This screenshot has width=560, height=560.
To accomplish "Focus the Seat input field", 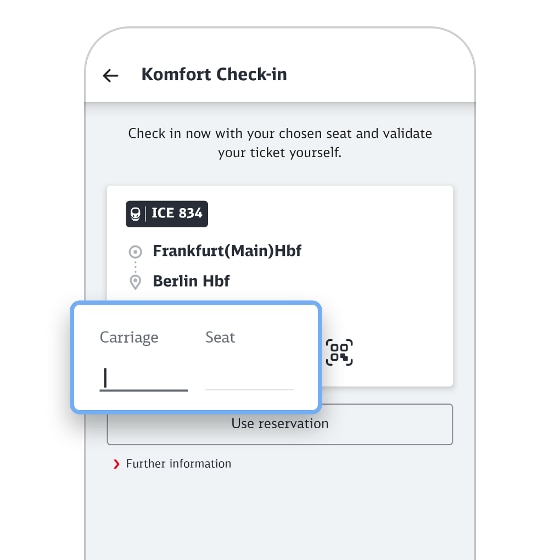I will pos(249,378).
